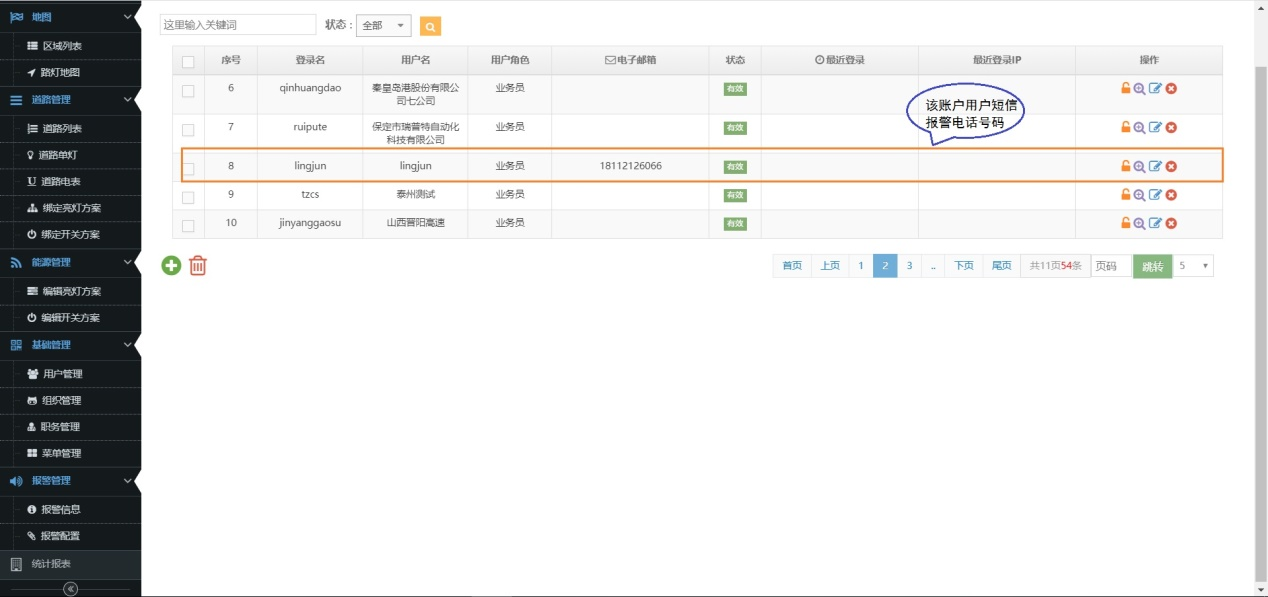
Task: Collapse the sidebar with the bottom arrow icon
Action: 70,589
